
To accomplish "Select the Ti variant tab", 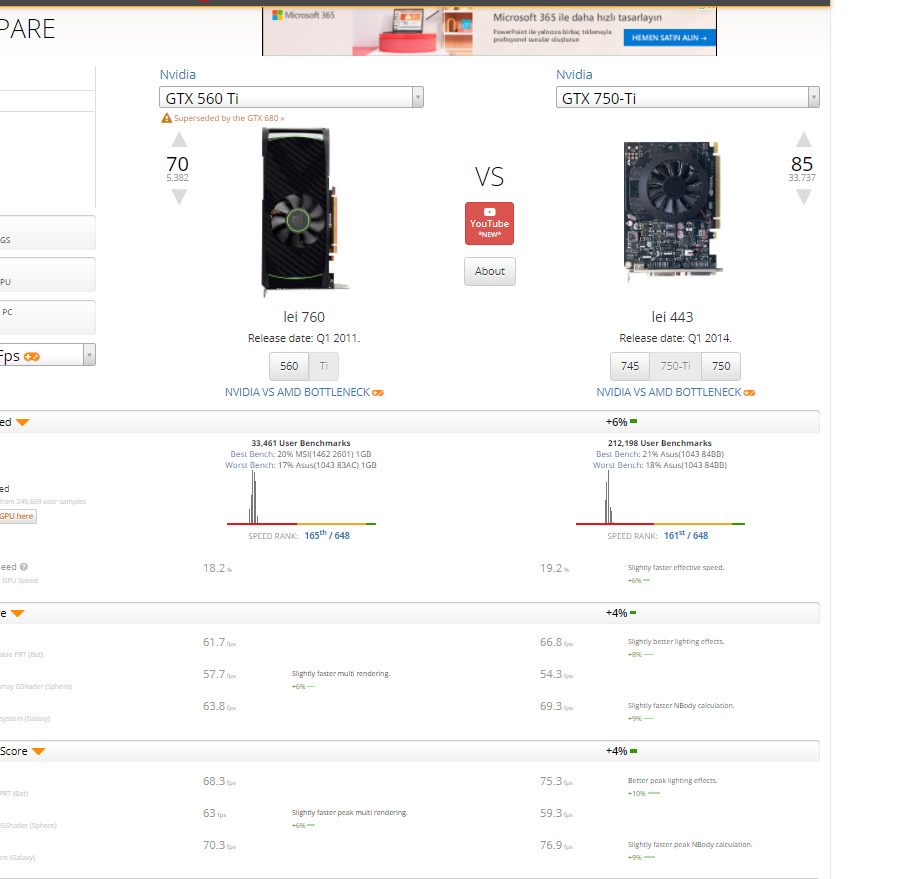I will (324, 366).
